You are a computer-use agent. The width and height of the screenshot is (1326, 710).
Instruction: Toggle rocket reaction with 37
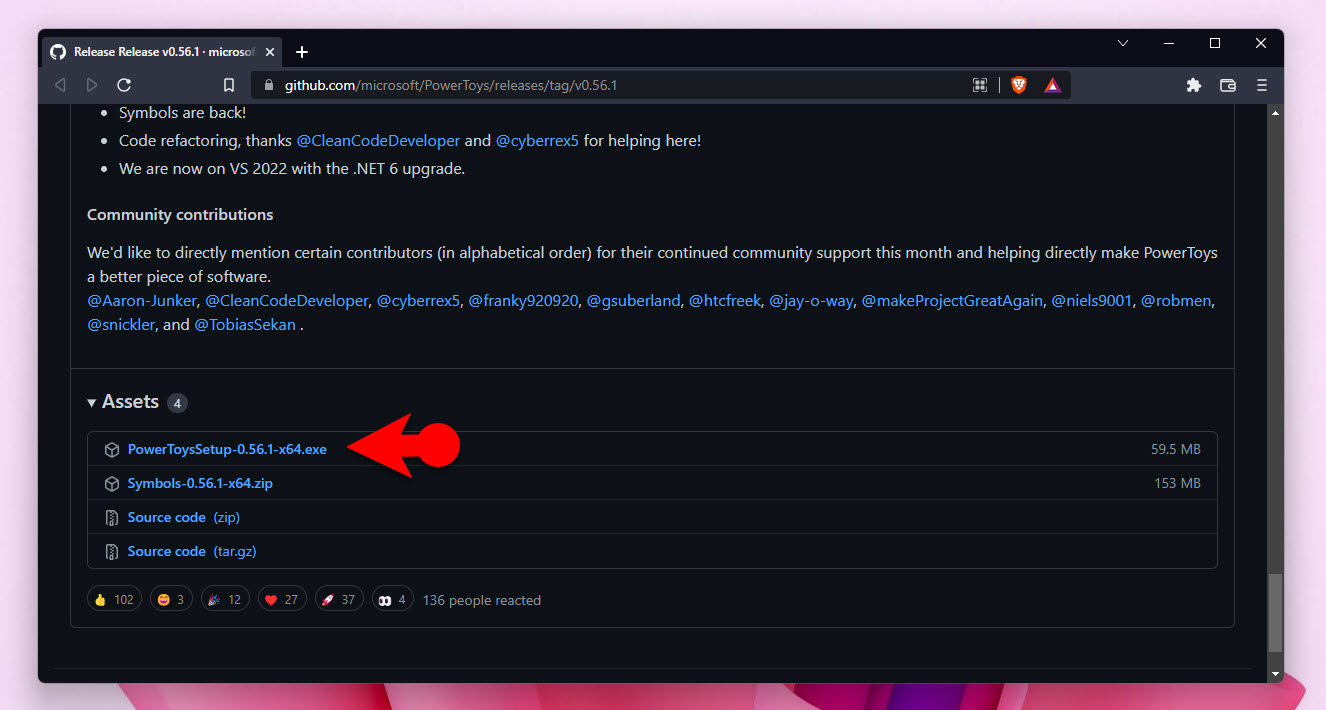[339, 600]
